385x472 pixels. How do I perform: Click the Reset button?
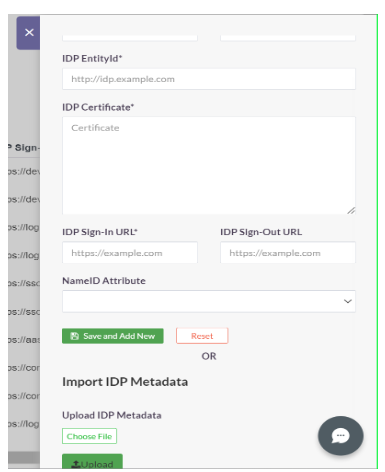click(202, 336)
